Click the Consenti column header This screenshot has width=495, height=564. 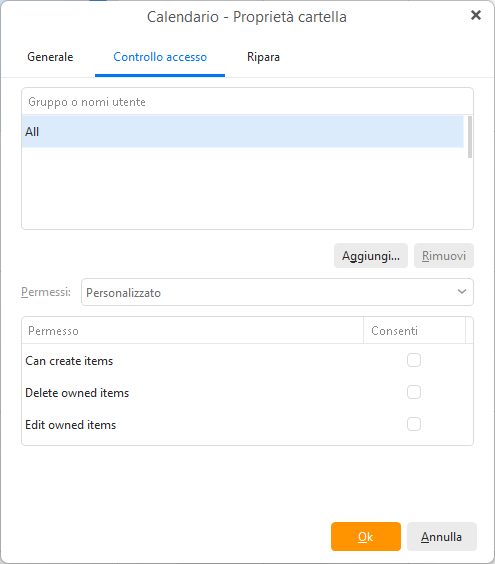(x=414, y=331)
